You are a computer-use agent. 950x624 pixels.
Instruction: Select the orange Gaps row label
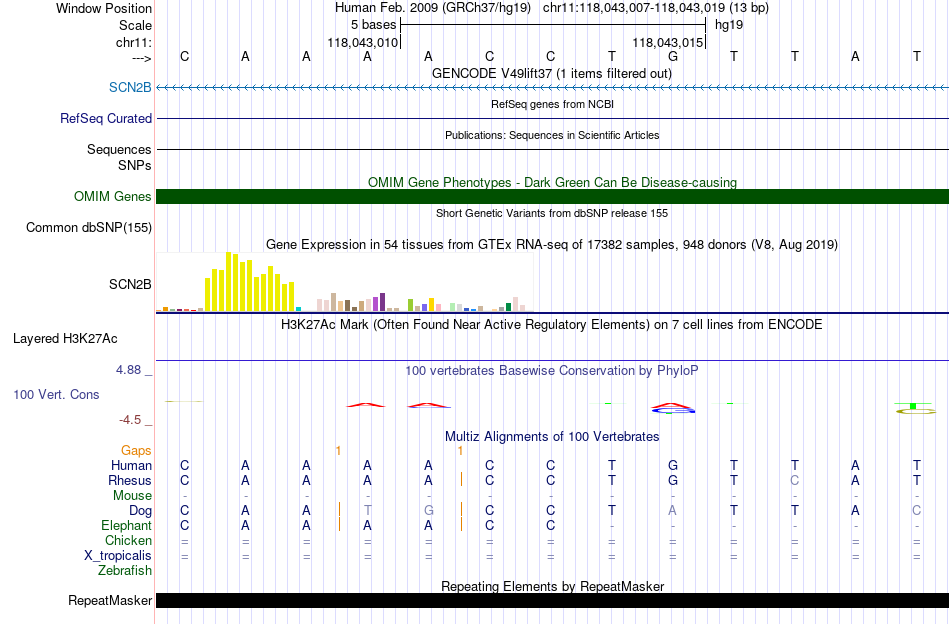coord(136,450)
